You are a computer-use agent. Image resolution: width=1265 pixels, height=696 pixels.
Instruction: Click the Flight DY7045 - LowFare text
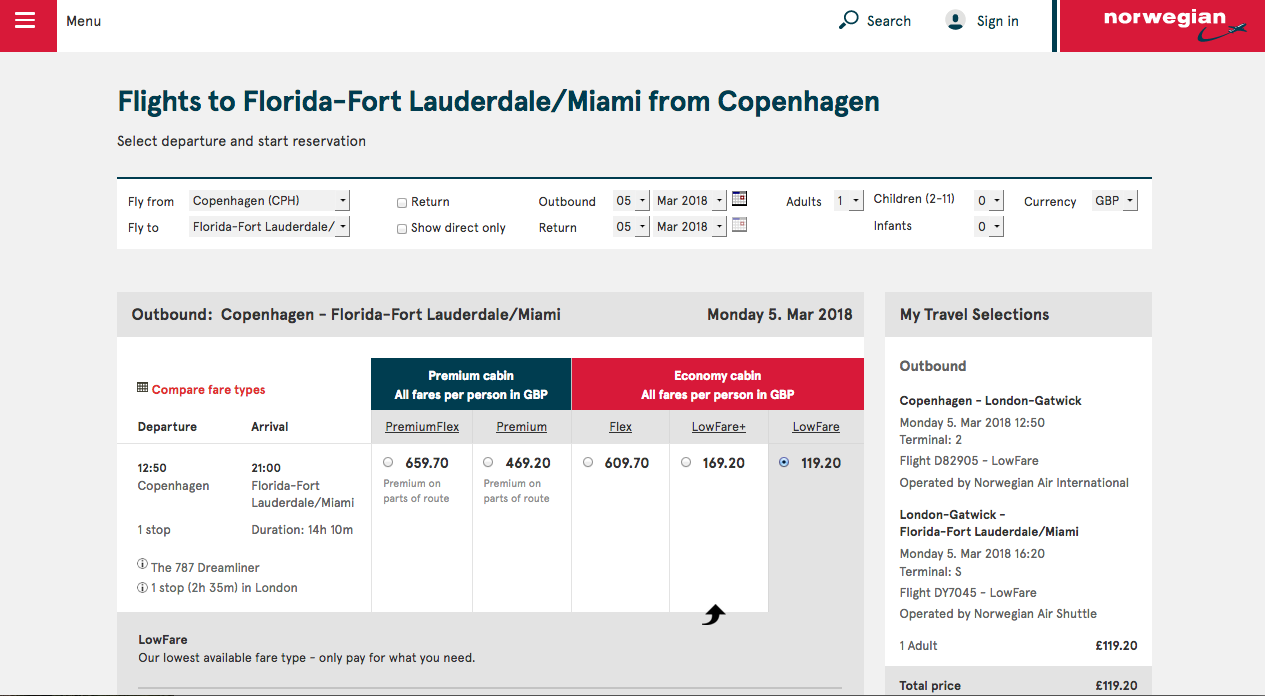click(x=968, y=593)
